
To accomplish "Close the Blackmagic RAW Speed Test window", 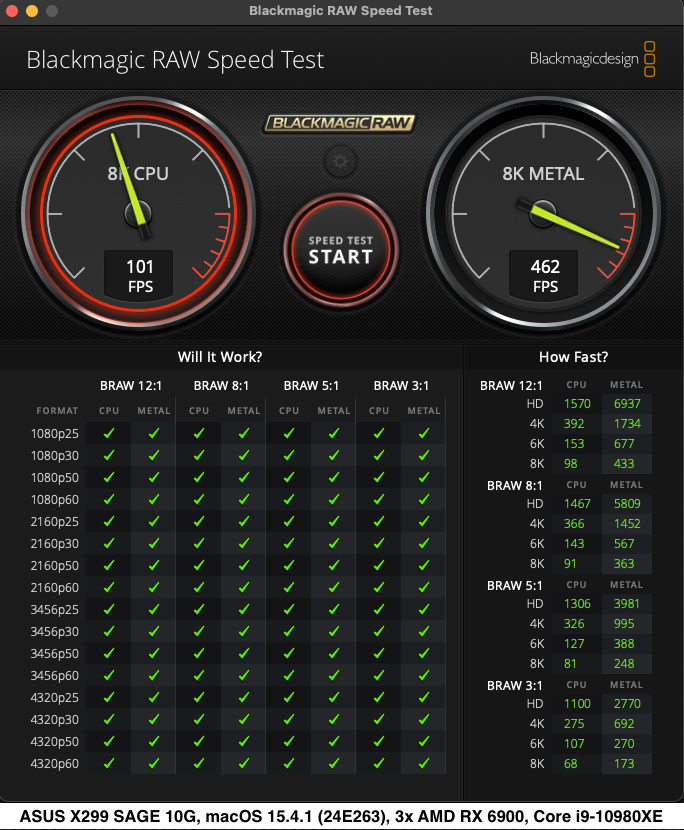I will pyautogui.click(x=11, y=11).
